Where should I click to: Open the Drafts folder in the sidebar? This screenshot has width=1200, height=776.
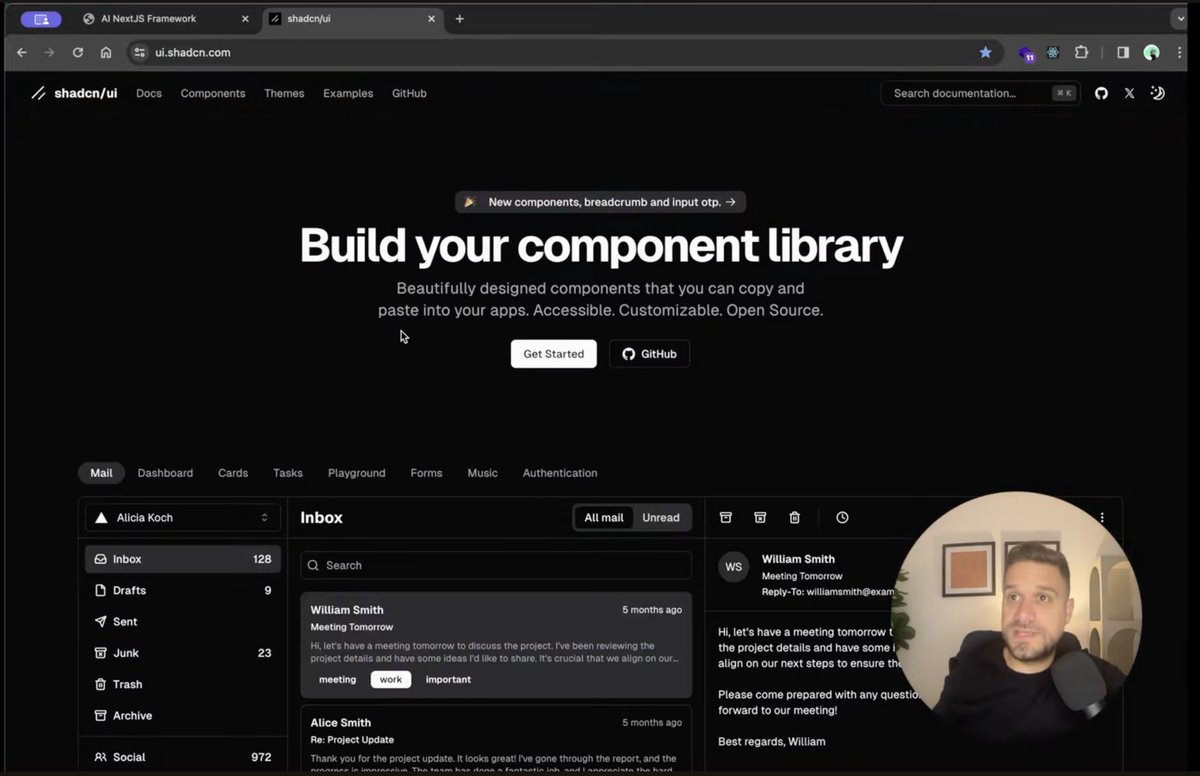pos(182,590)
